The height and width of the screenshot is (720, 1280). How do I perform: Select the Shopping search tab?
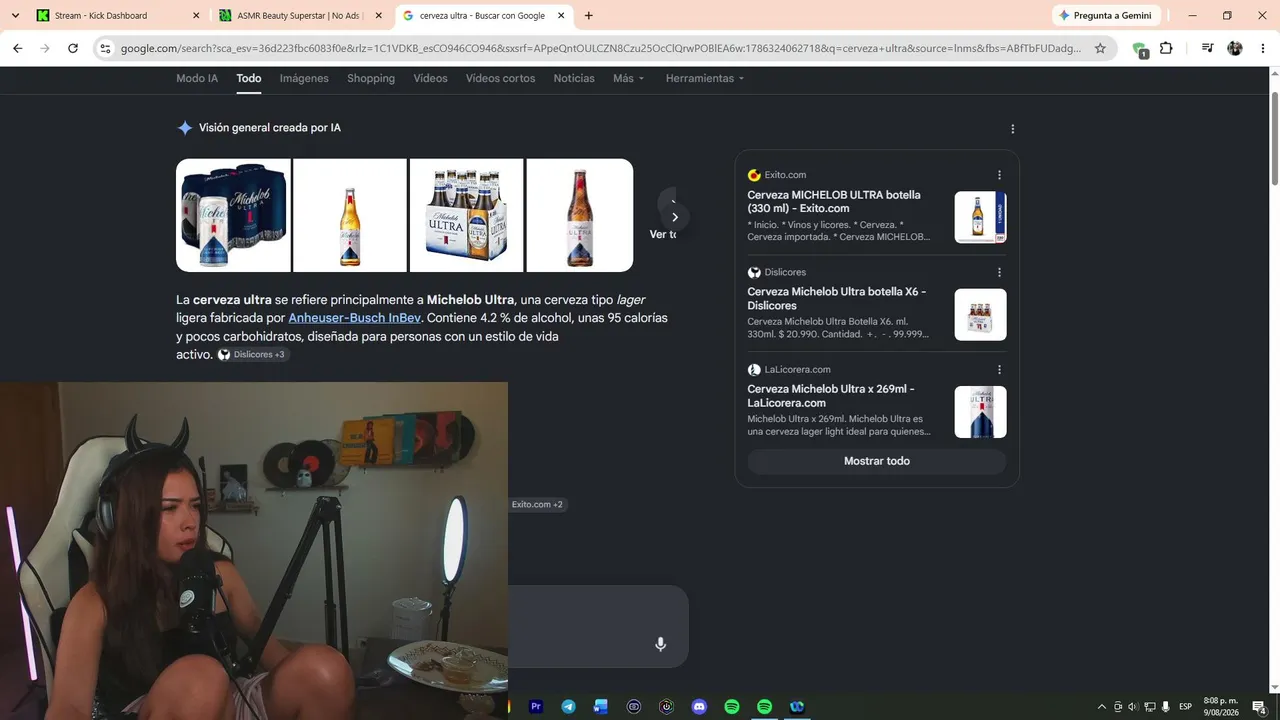pyautogui.click(x=371, y=78)
